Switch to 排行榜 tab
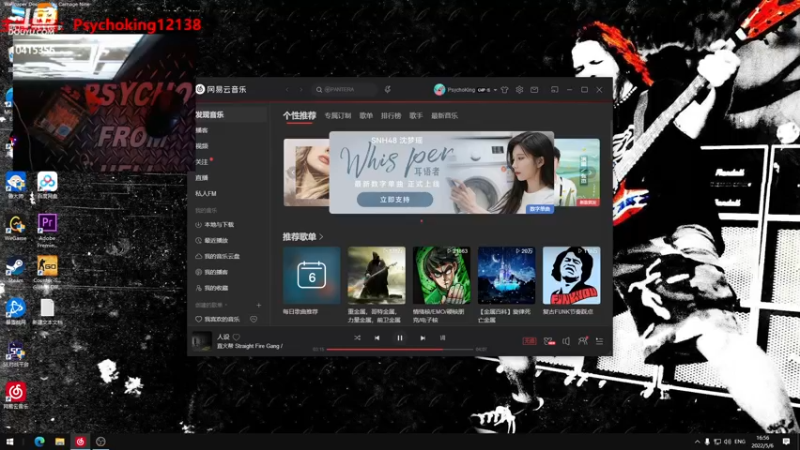 tap(391, 116)
